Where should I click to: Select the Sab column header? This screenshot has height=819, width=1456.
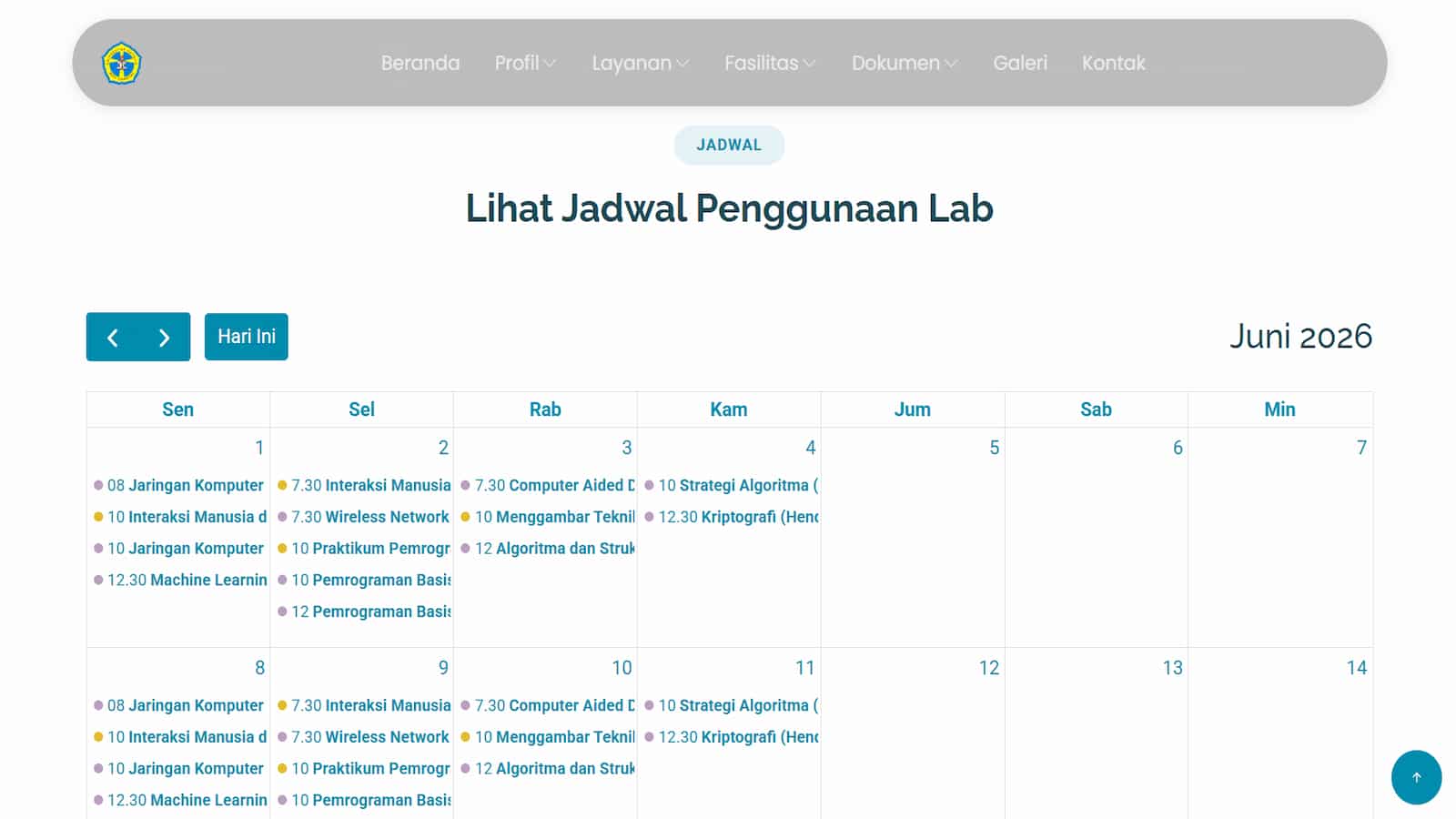coord(1096,409)
